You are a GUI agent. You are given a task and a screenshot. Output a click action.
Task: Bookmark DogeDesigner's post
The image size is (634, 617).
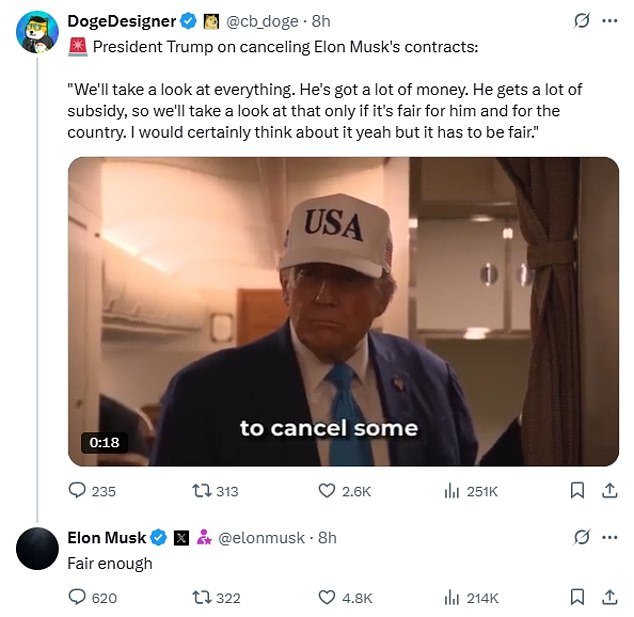(577, 490)
